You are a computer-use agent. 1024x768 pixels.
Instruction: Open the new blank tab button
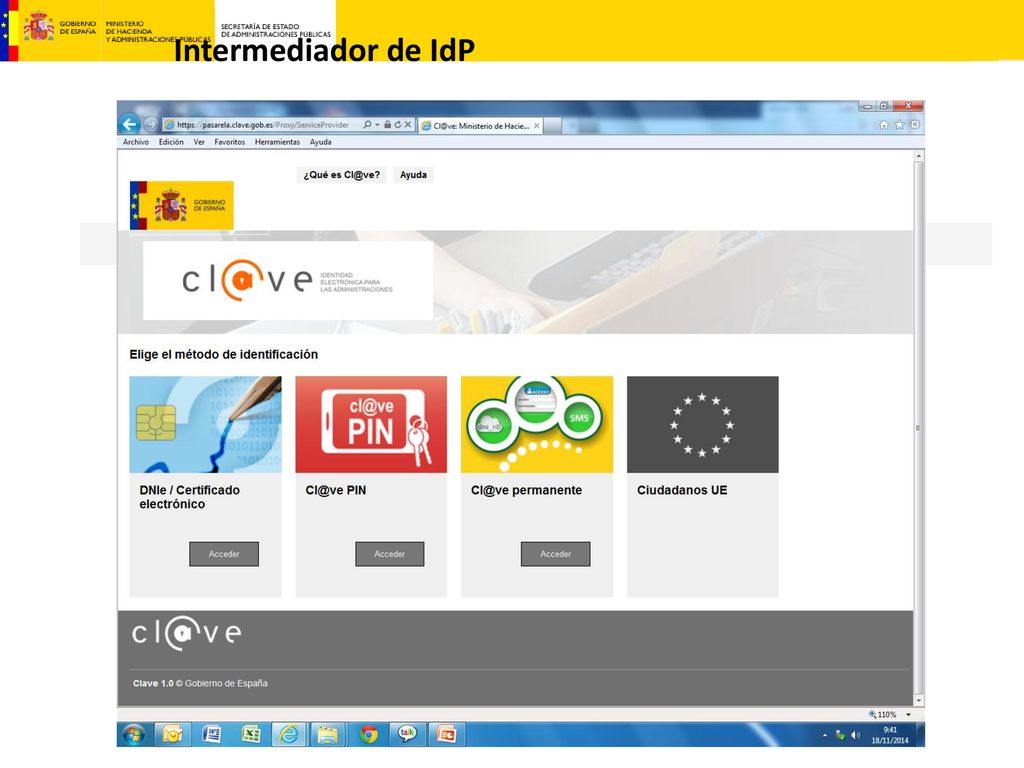(x=552, y=125)
